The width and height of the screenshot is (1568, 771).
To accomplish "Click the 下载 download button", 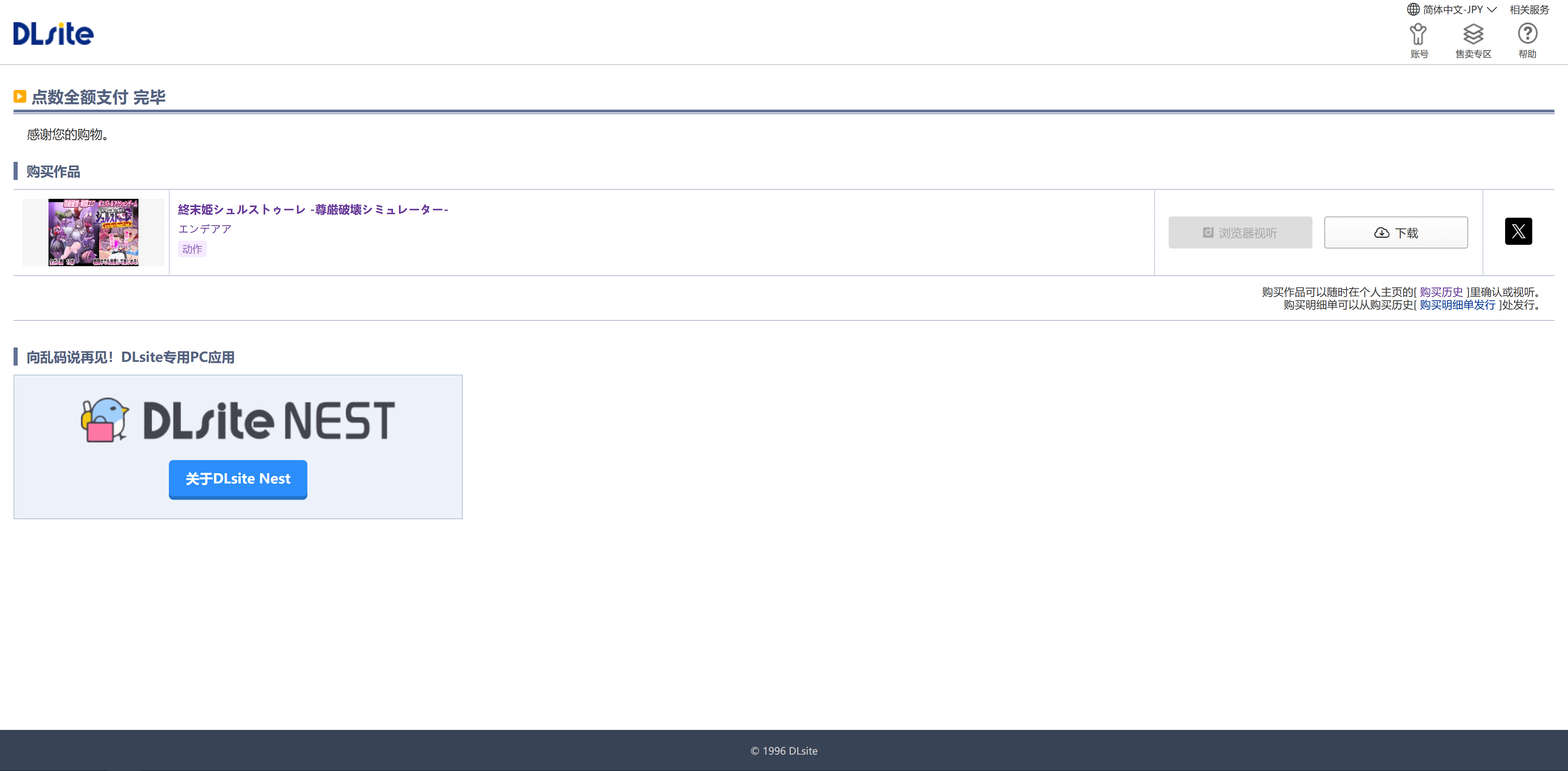I will (1396, 232).
